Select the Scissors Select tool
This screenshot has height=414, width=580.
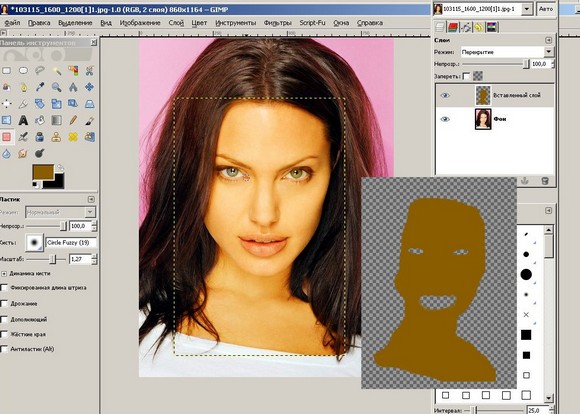(90, 70)
